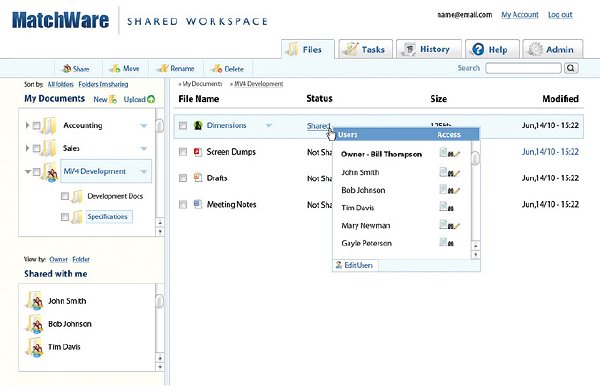The width and height of the screenshot is (600, 386).
Task: Open John Smith's shared folder icon
Action: pyautogui.click(x=34, y=301)
